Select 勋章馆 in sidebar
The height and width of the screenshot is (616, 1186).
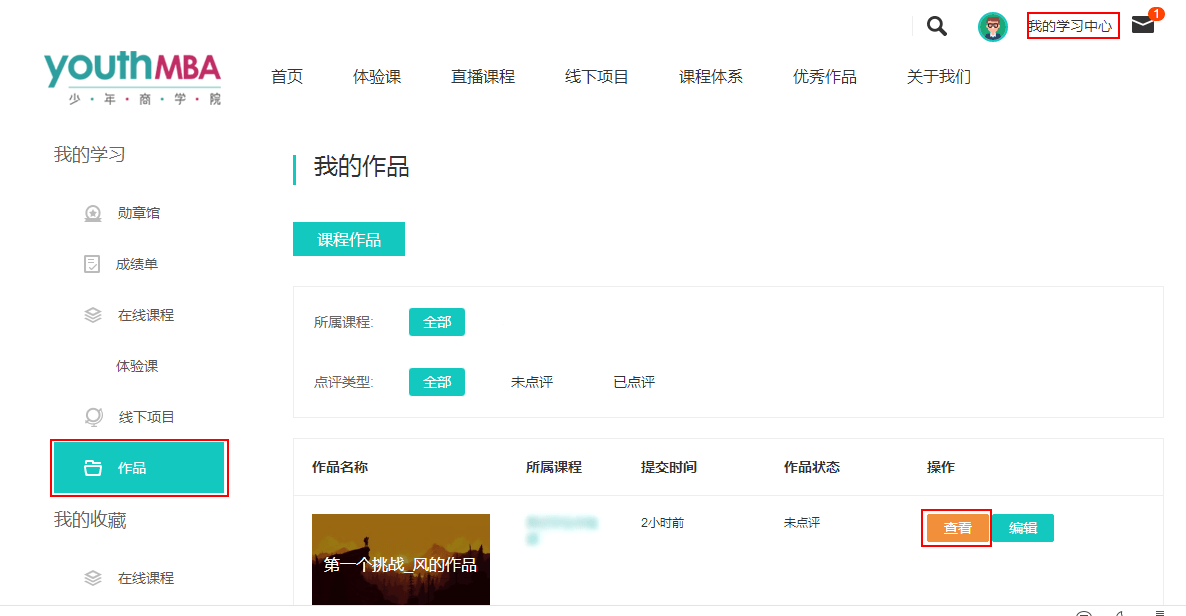pyautogui.click(x=138, y=213)
